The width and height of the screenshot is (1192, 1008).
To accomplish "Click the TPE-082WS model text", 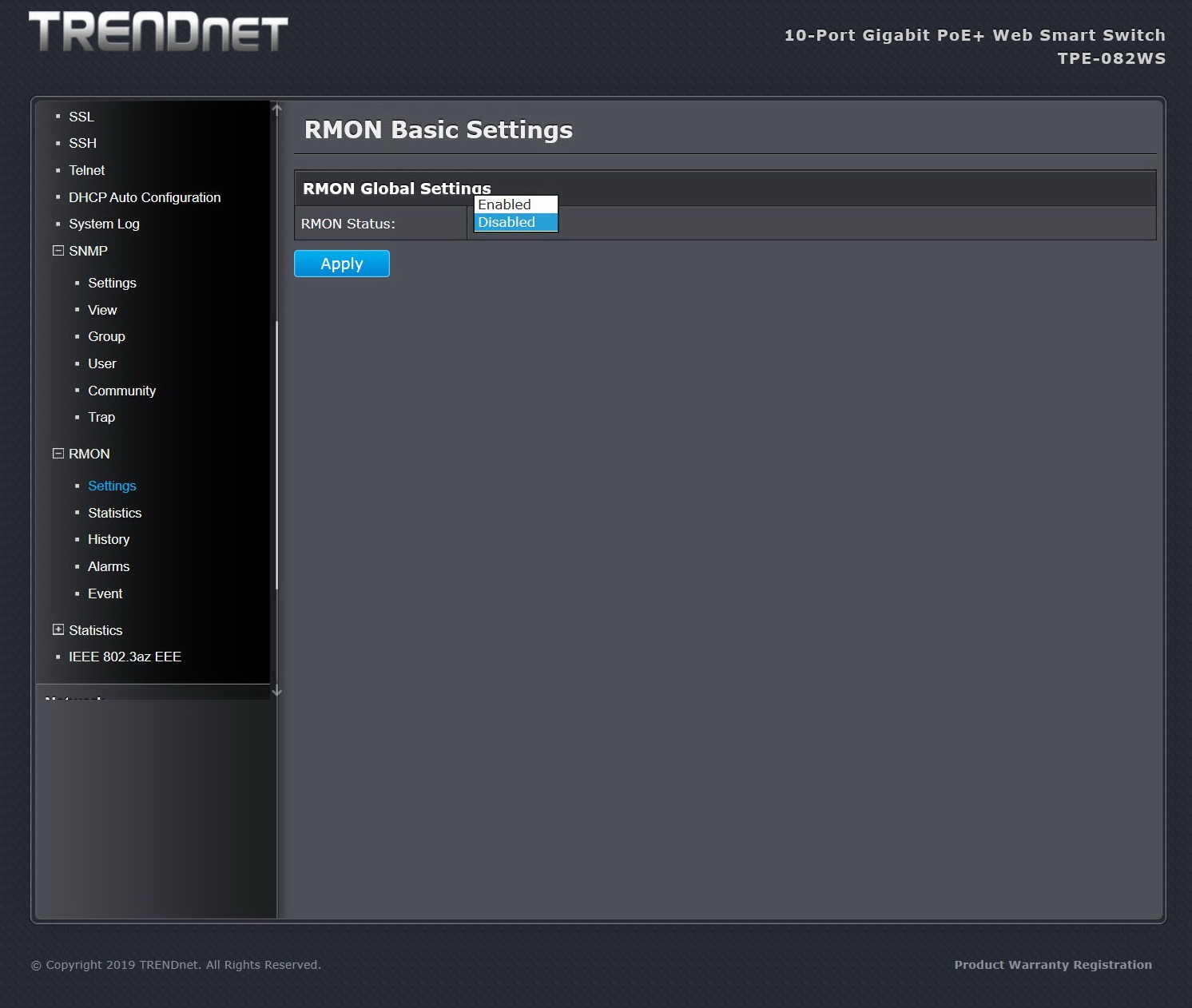I will [1111, 58].
